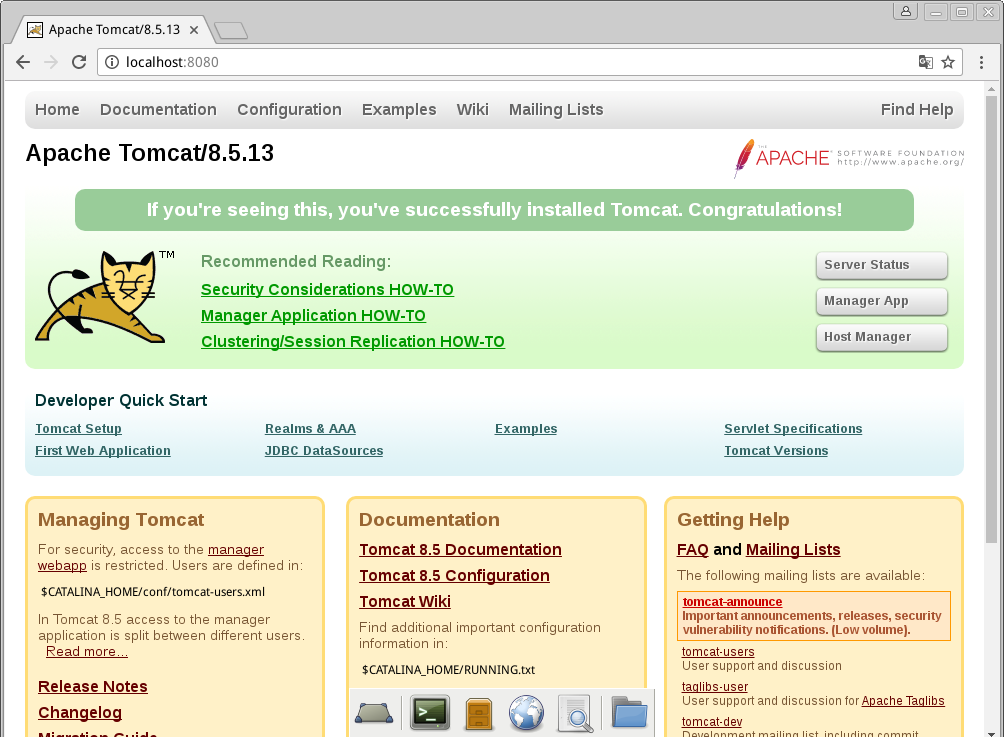Click the Apache Tomcat/8.5.13 heading

click(x=150, y=153)
